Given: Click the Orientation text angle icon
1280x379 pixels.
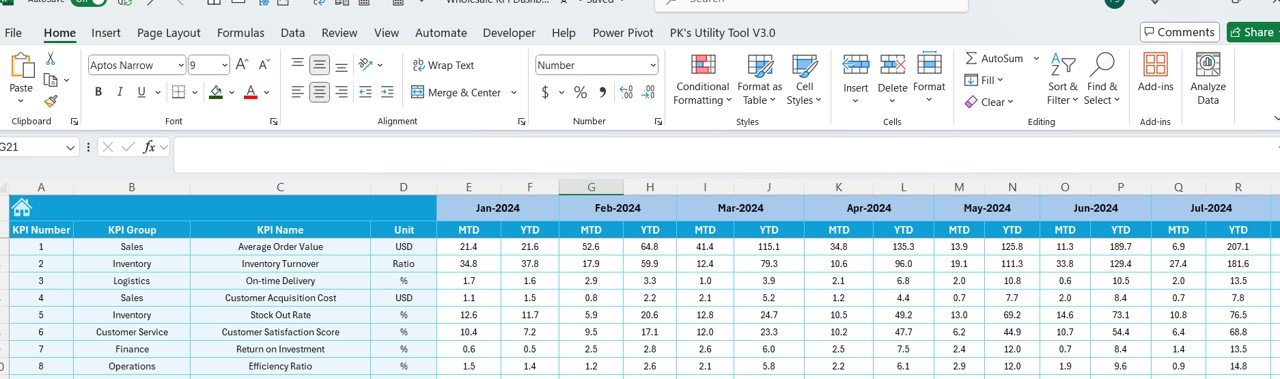Looking at the screenshot, I should click(x=367, y=65).
